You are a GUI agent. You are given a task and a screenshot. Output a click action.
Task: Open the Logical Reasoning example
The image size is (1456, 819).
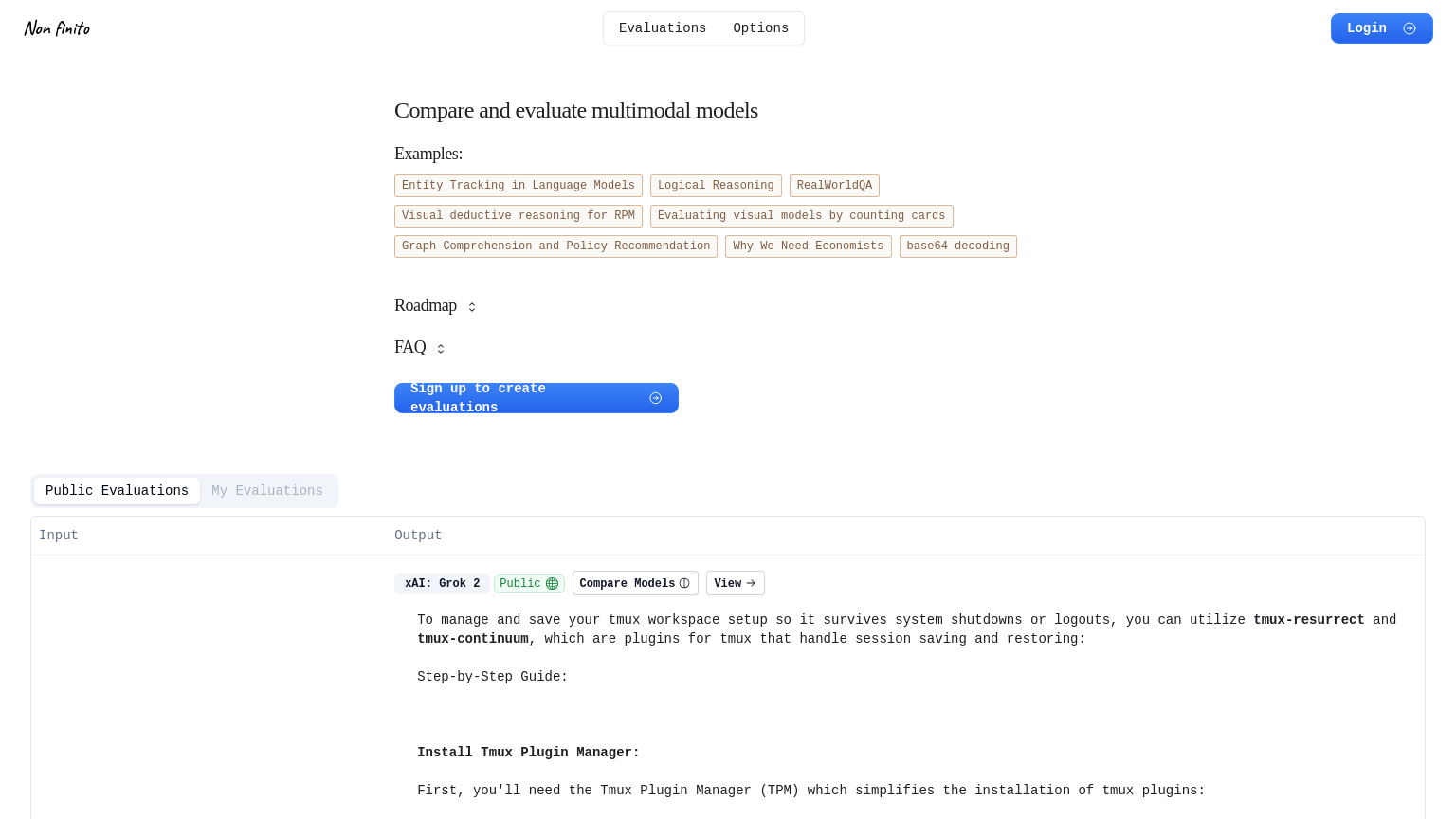pyautogui.click(x=716, y=186)
